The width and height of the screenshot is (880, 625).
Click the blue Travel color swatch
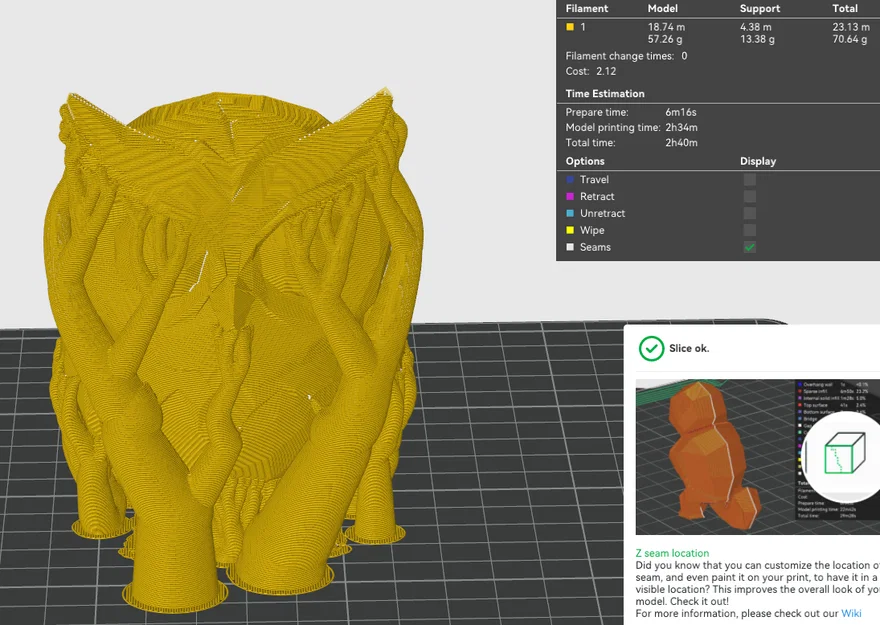pos(570,180)
